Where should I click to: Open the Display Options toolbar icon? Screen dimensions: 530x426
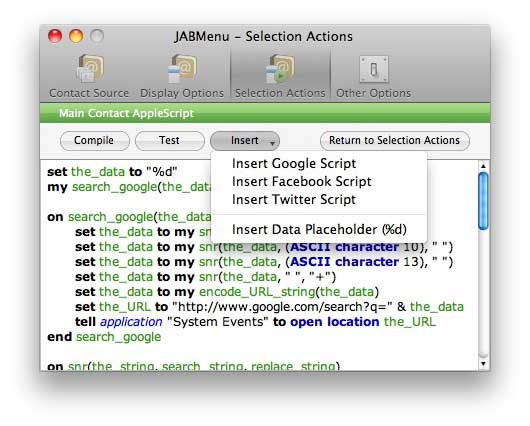(x=182, y=76)
